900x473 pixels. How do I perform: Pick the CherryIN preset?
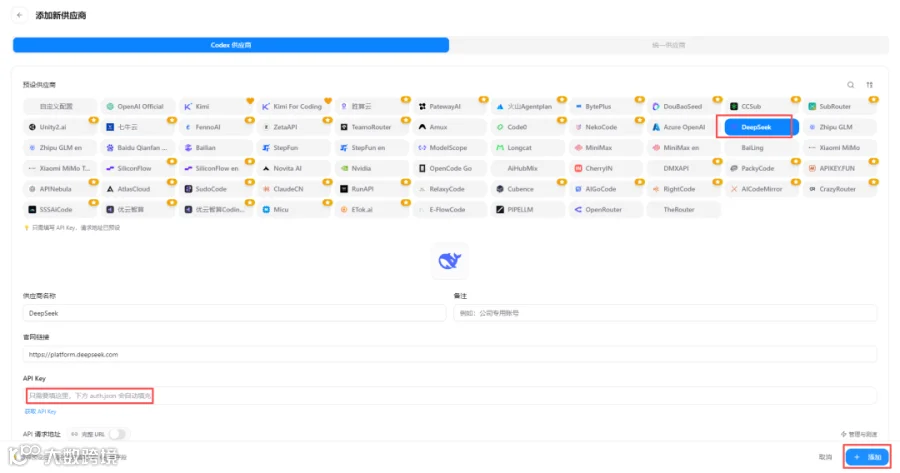click(x=607, y=169)
